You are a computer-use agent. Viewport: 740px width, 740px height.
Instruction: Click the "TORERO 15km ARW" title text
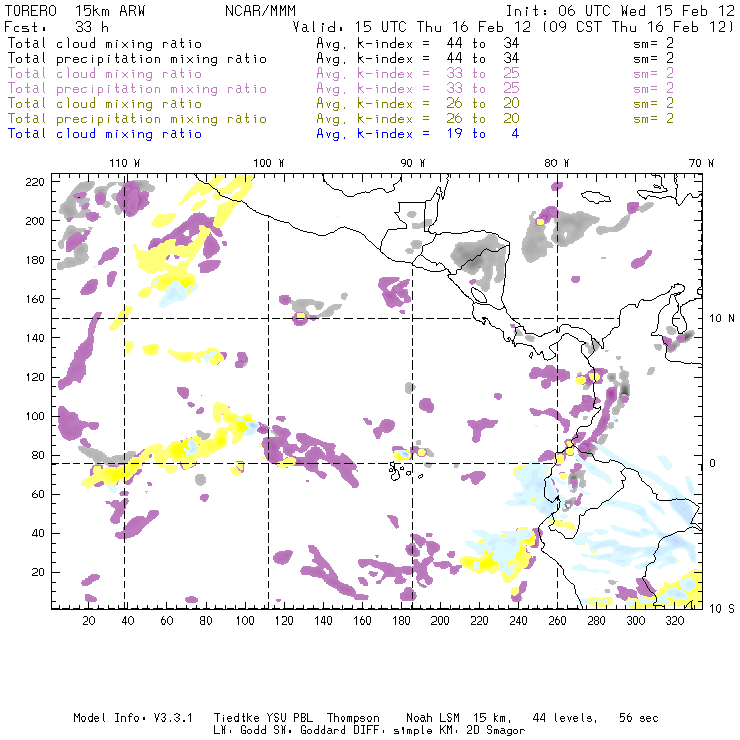[75, 11]
